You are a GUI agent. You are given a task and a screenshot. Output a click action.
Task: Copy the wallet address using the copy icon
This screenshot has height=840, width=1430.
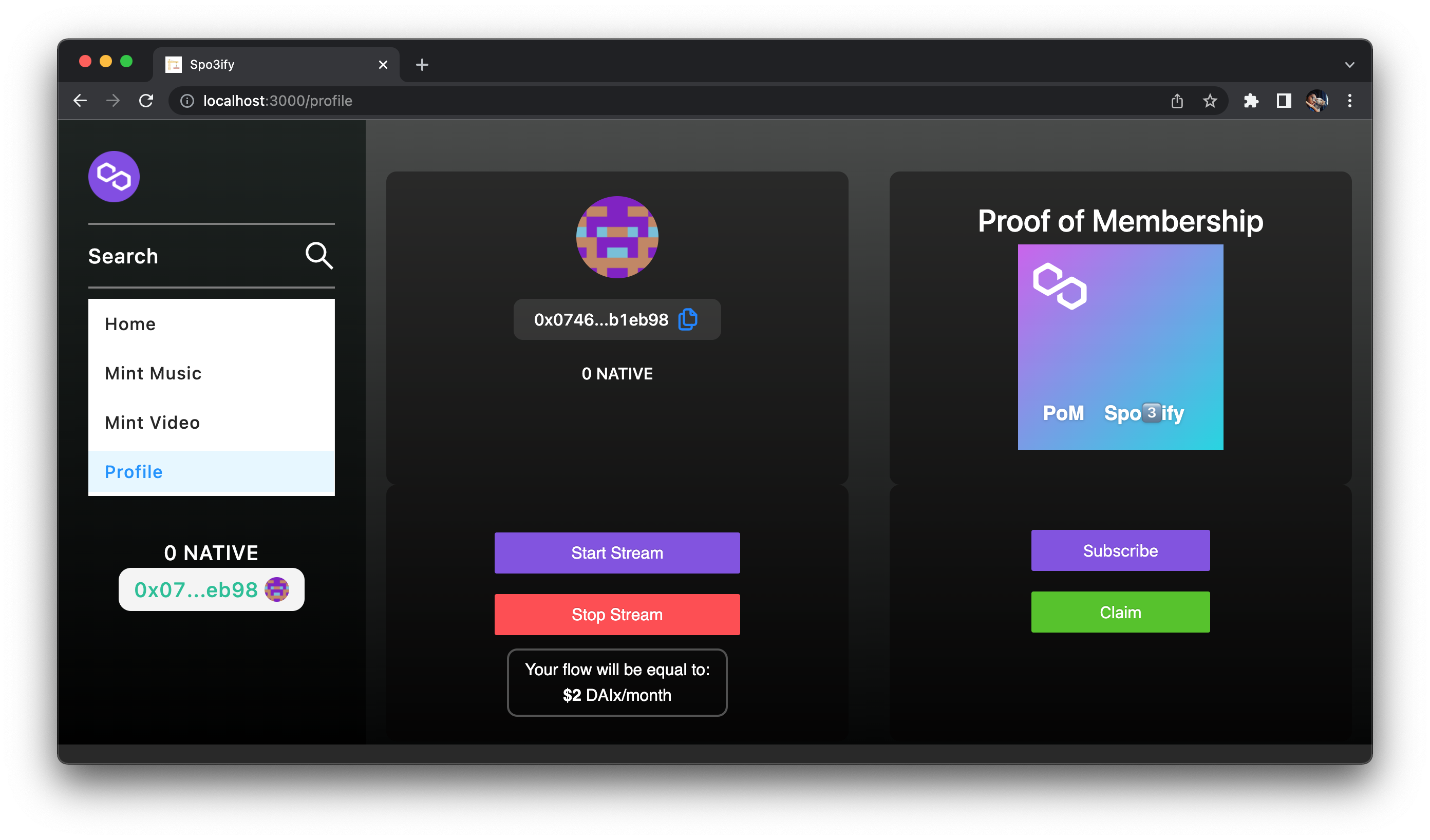click(x=688, y=319)
